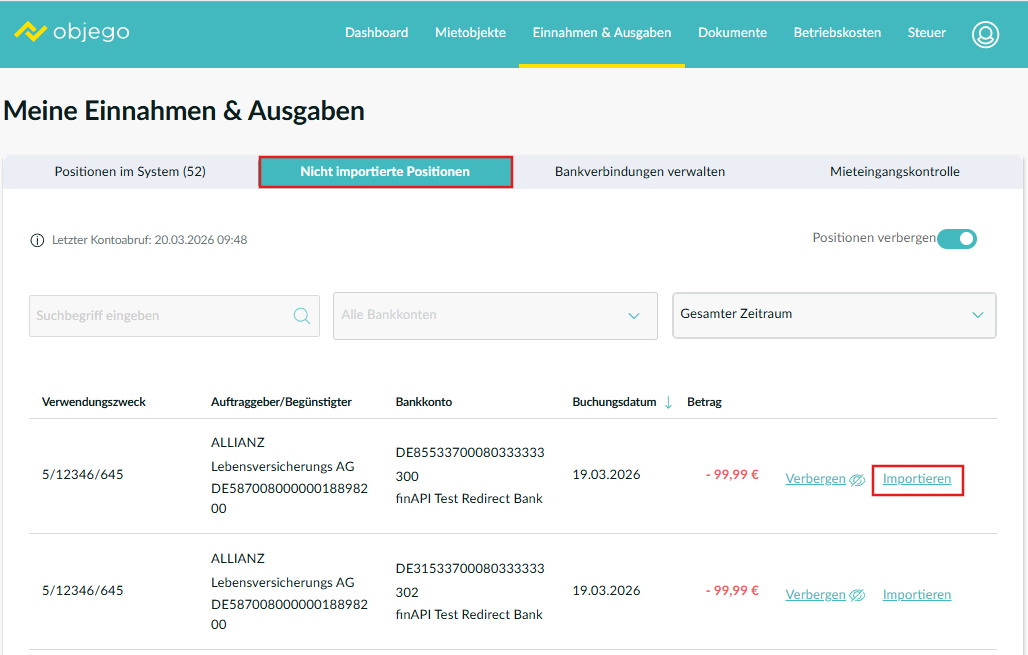Screen dimensions: 1028x655
Task: Click the crossed-eye icon in second row
Action: [x=857, y=595]
